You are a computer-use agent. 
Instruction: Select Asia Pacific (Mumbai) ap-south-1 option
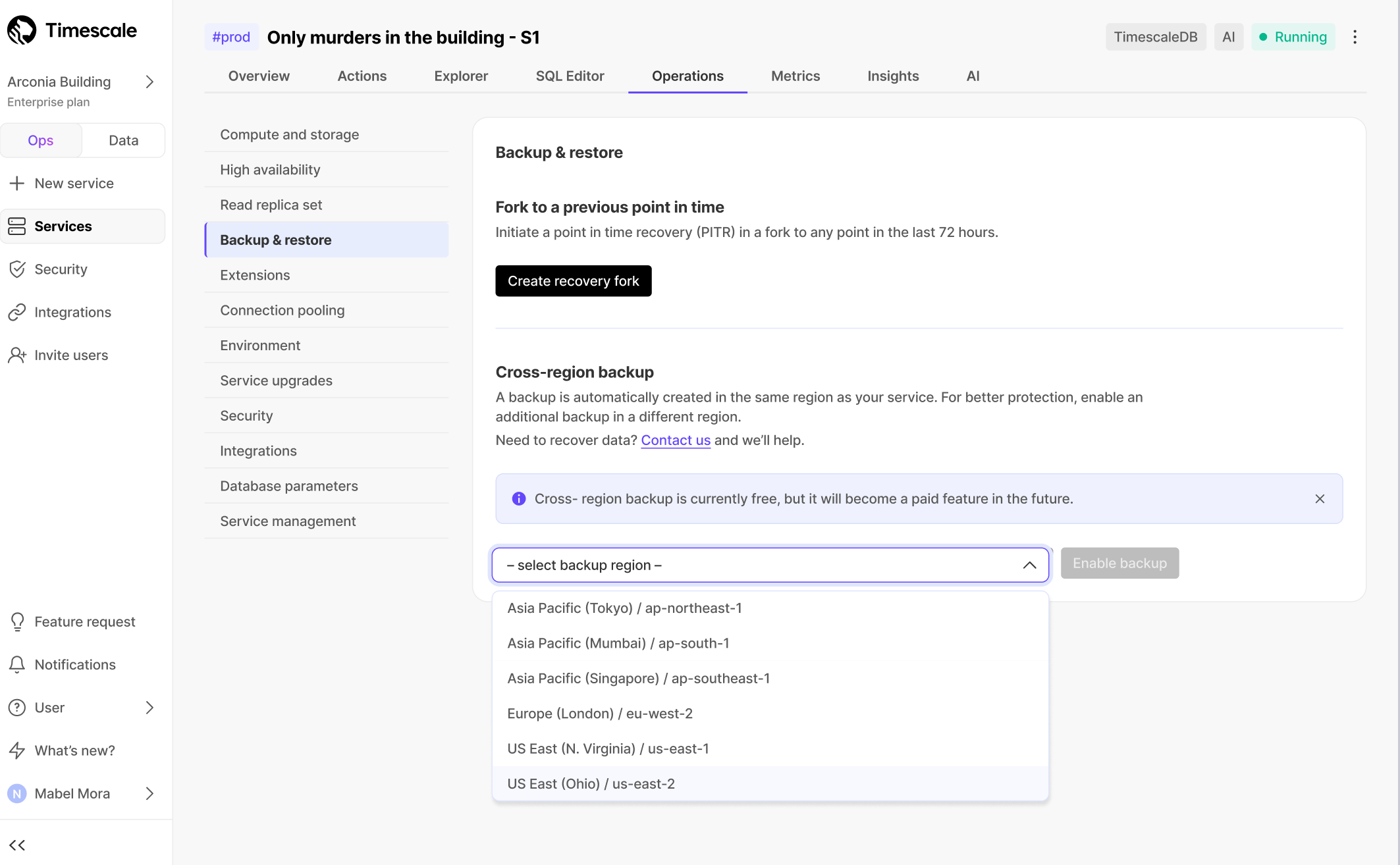pyautogui.click(x=770, y=643)
